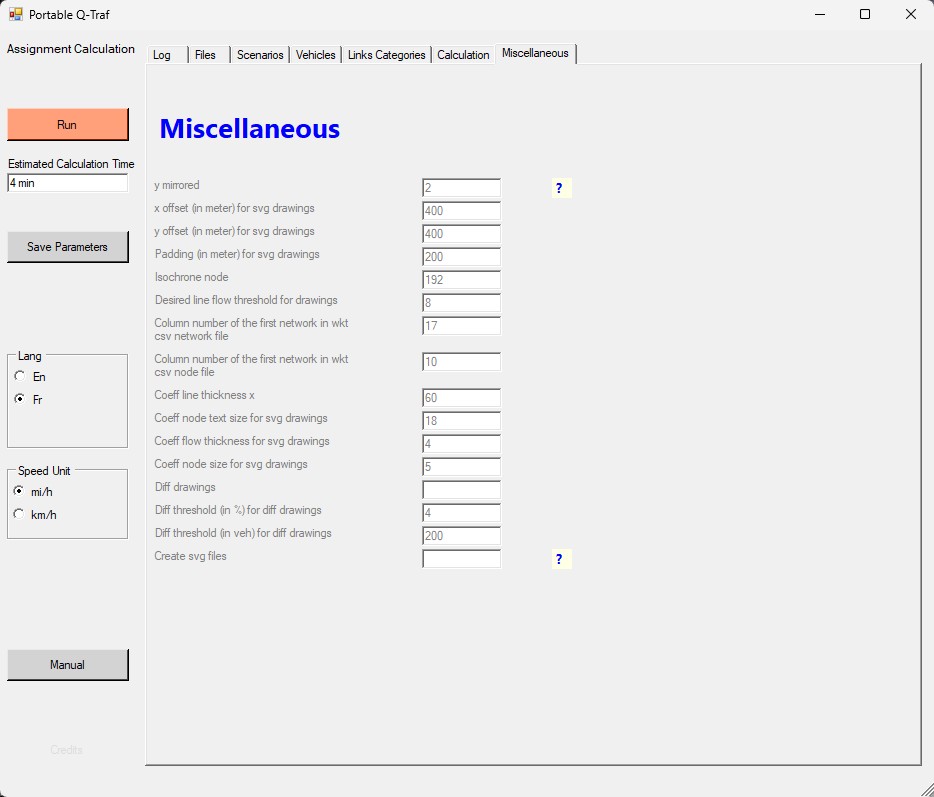Open the Vehicles tab

coord(316,55)
